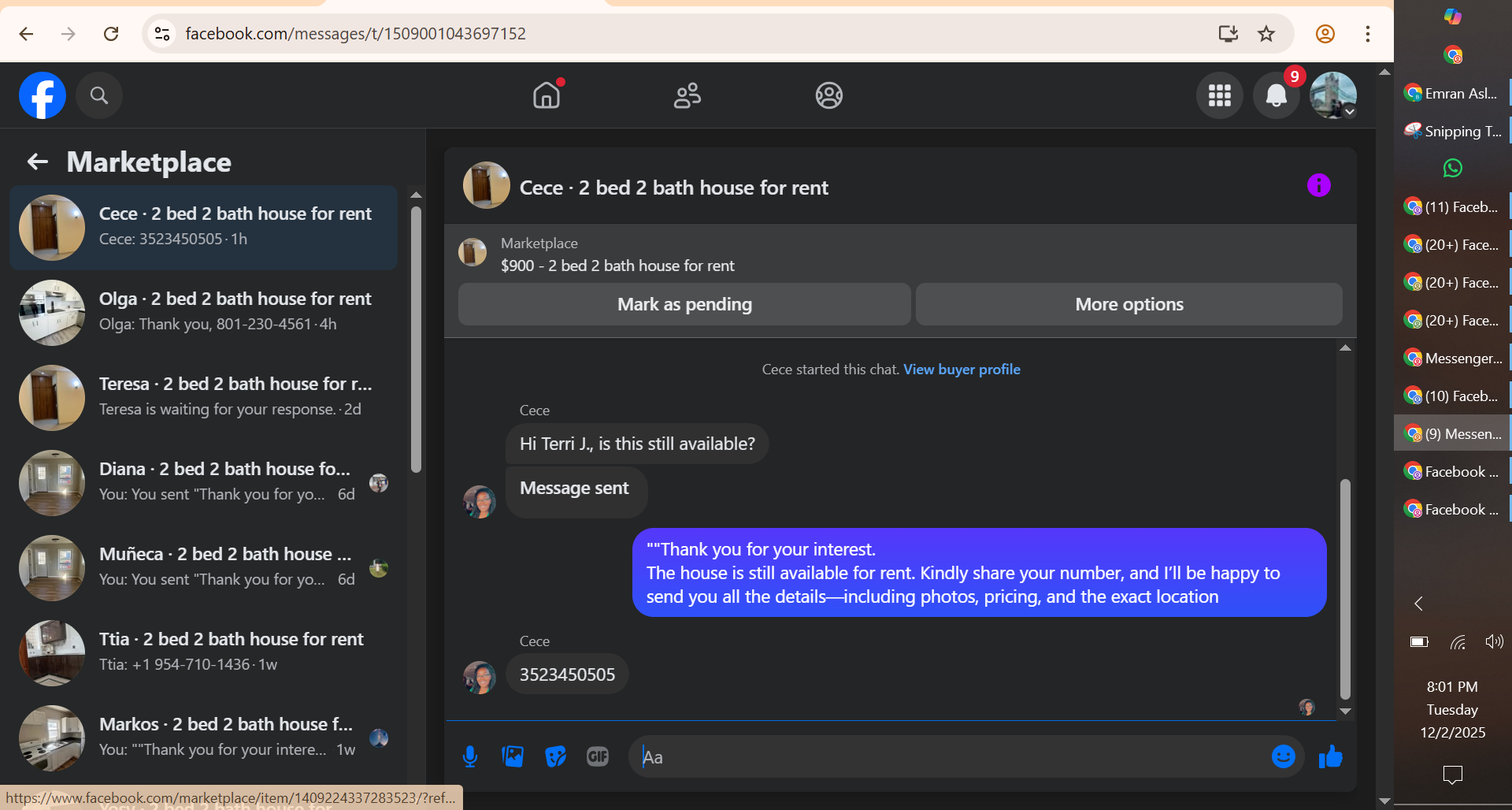Open battery status tray icon
This screenshot has height=810, width=1512.
[1419, 641]
